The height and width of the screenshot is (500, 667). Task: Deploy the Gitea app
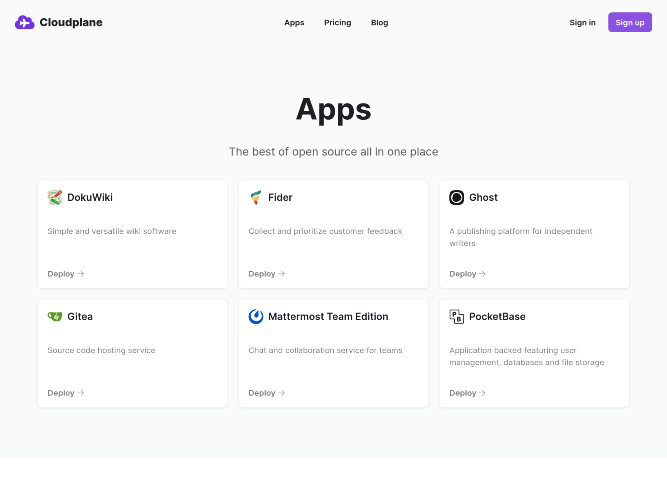coord(66,393)
